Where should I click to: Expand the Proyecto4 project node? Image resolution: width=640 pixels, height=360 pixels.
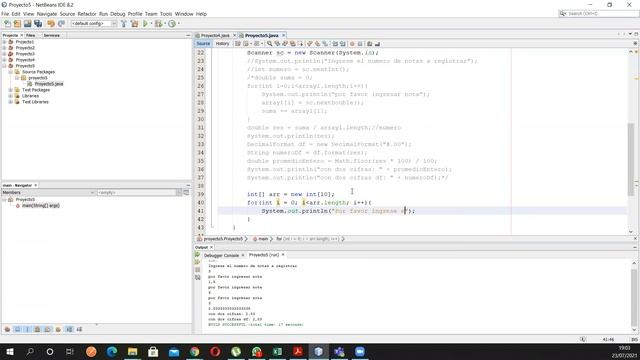click(x=4, y=60)
